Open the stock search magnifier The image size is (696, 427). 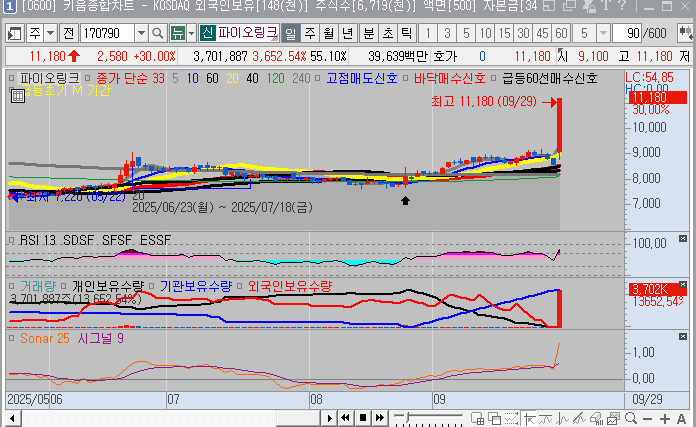[x=157, y=33]
